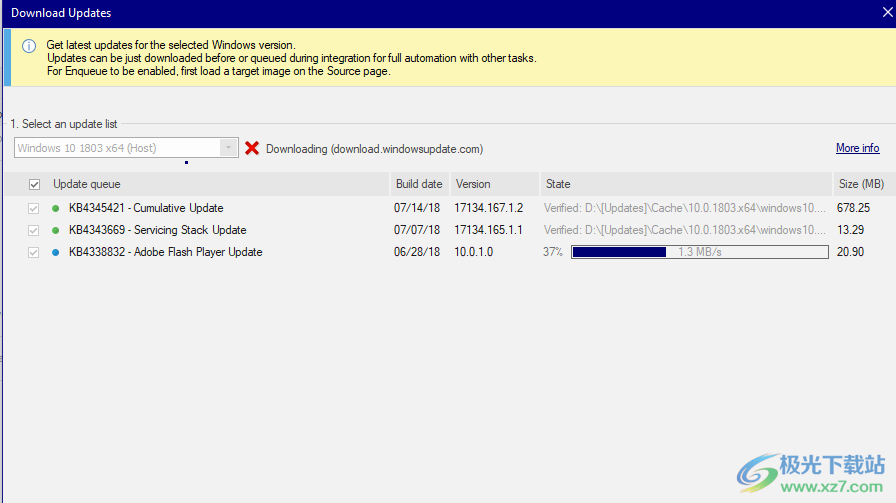Uncheck the KB4345421 Cumulative Update checkbox

33,209
